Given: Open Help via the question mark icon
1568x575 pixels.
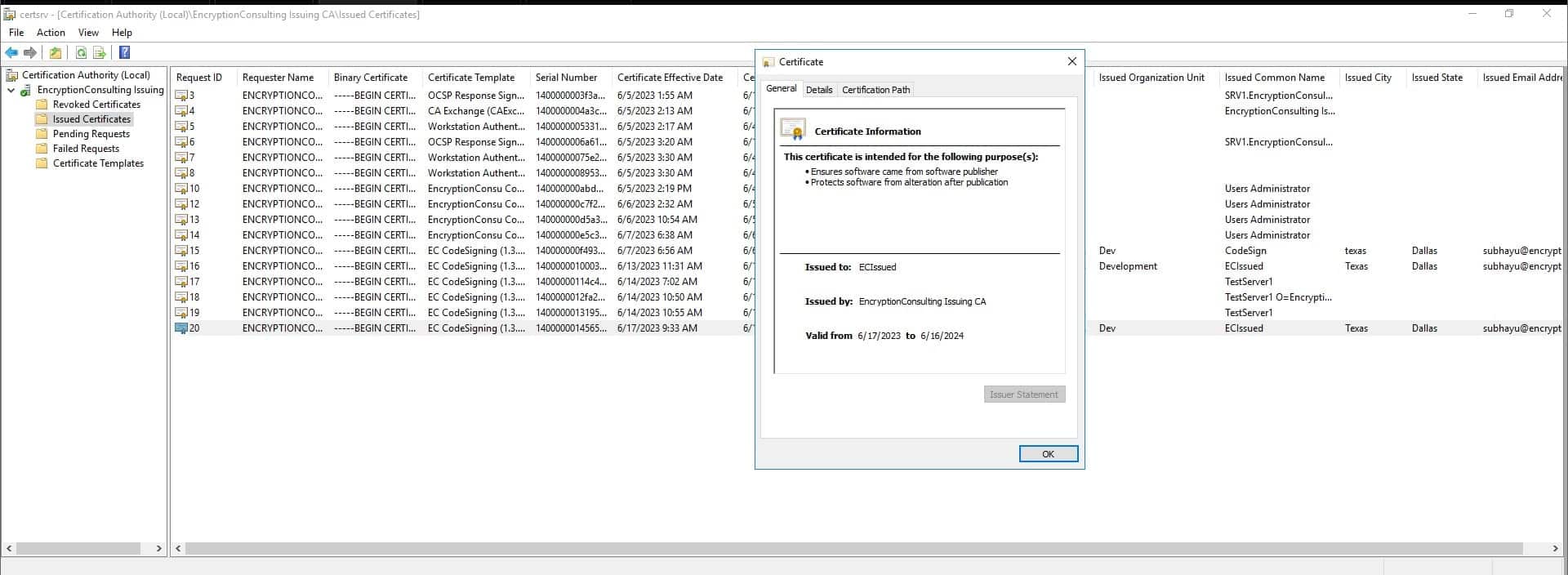Looking at the screenshot, I should (x=124, y=53).
